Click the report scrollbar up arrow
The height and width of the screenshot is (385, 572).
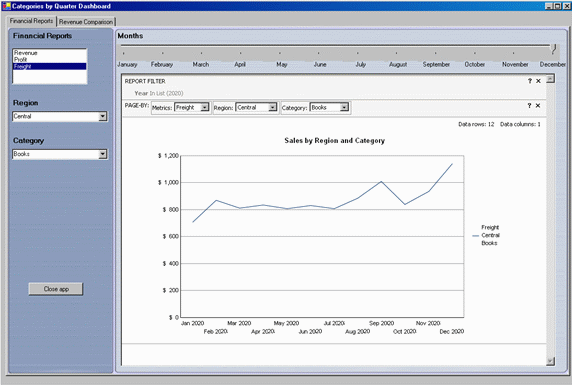(550, 78)
